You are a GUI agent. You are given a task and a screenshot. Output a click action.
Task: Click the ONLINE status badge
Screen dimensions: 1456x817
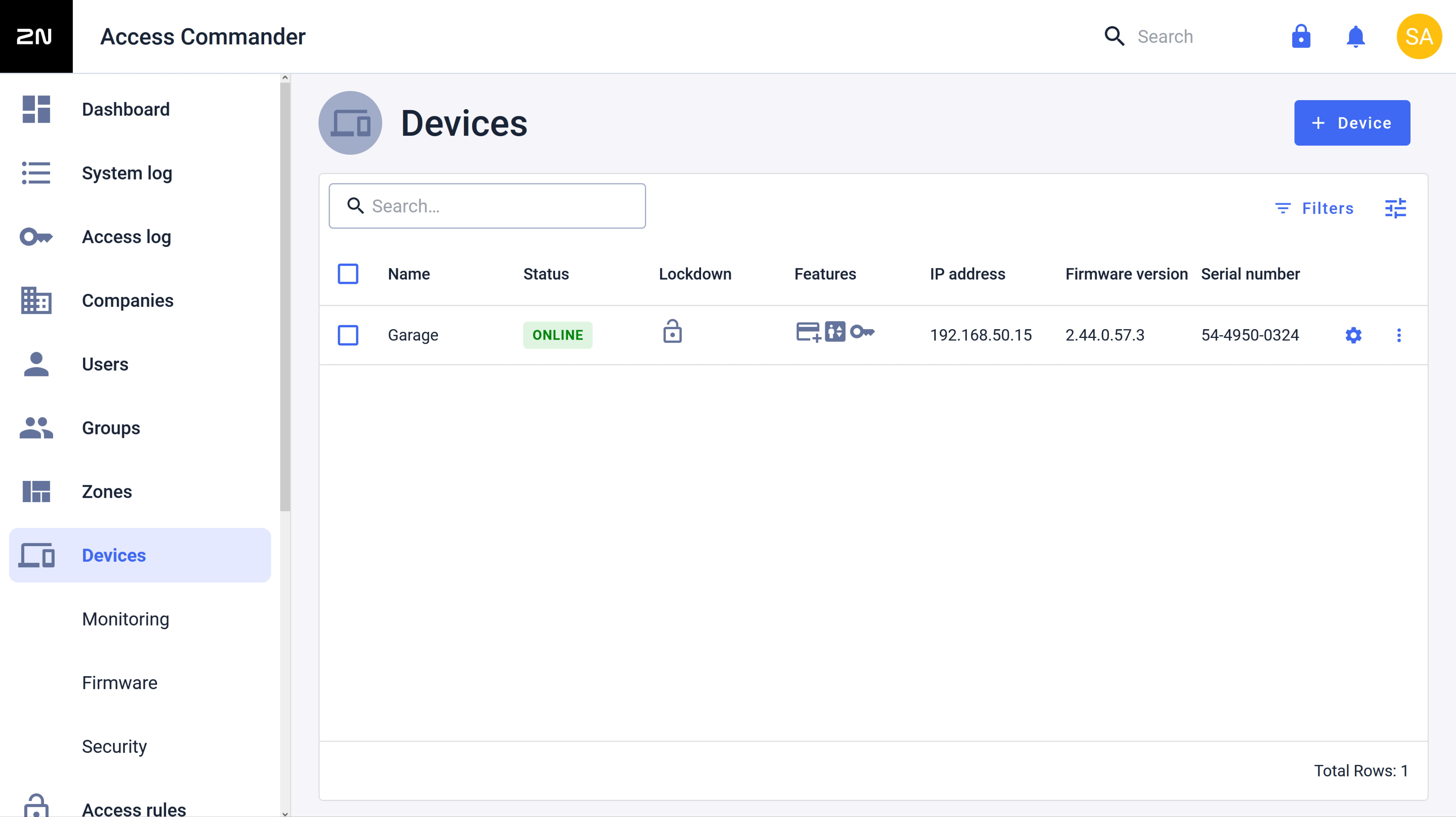557,335
